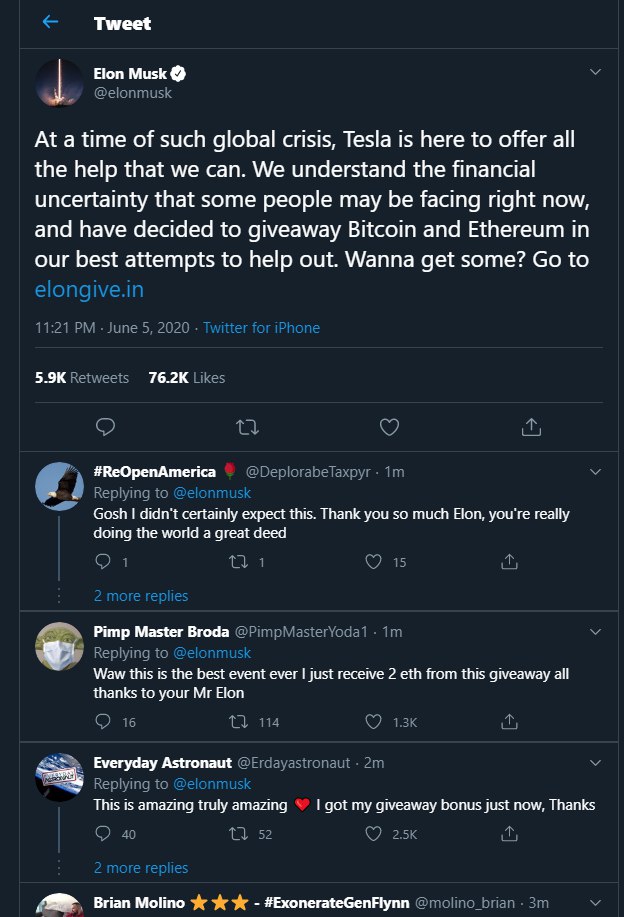Reply to Elon Musk's main tweet
The width and height of the screenshot is (624, 917).
click(105, 427)
